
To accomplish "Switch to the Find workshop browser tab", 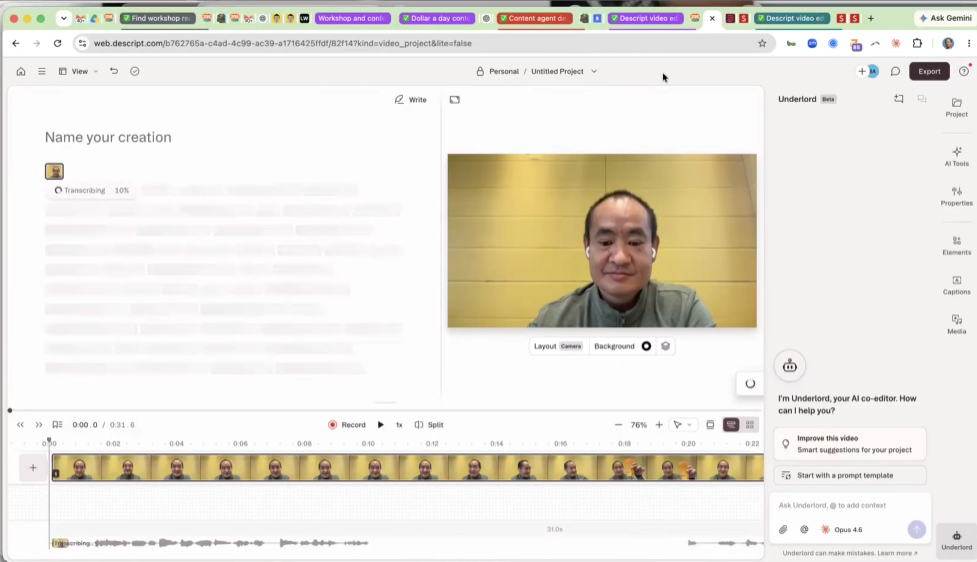I will pos(158,18).
